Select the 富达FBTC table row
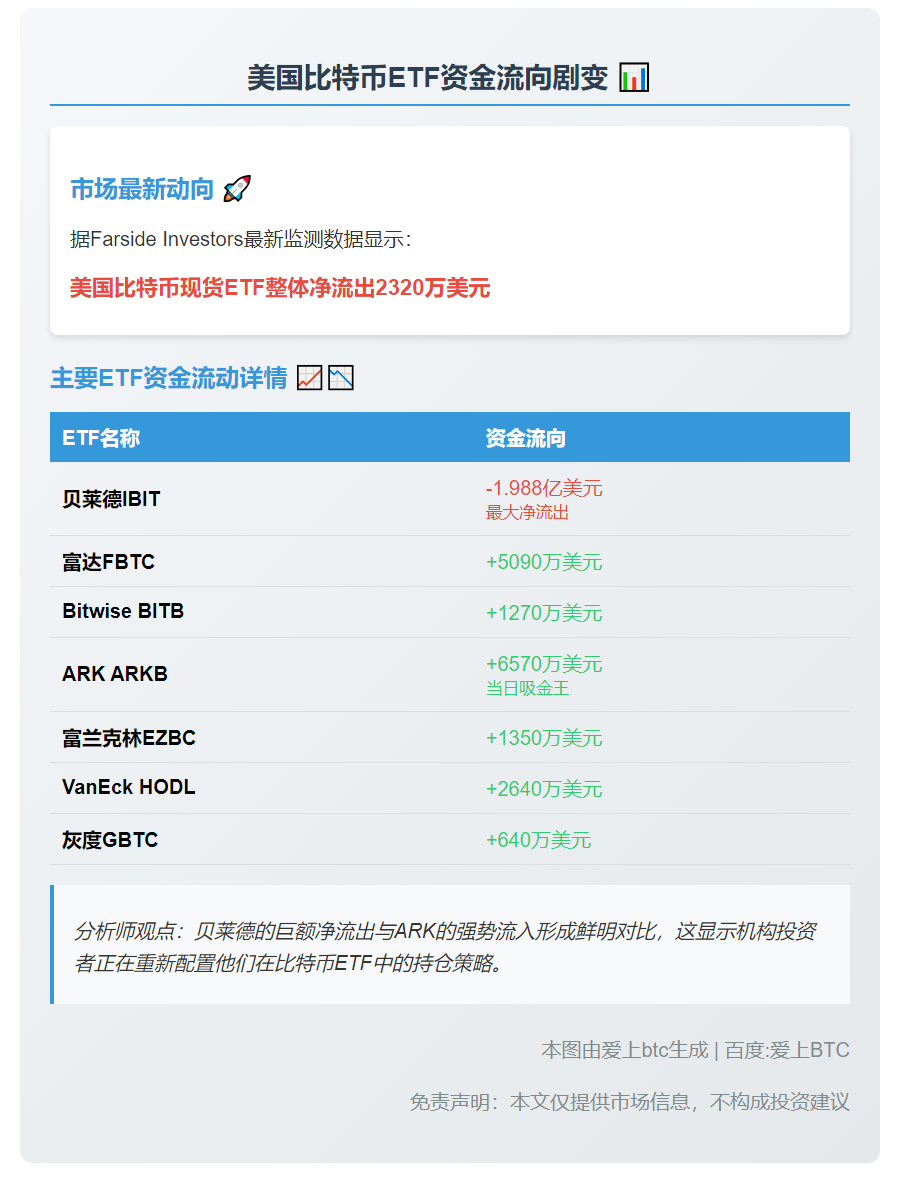Screen dimensions: 900x1194 click(450, 562)
